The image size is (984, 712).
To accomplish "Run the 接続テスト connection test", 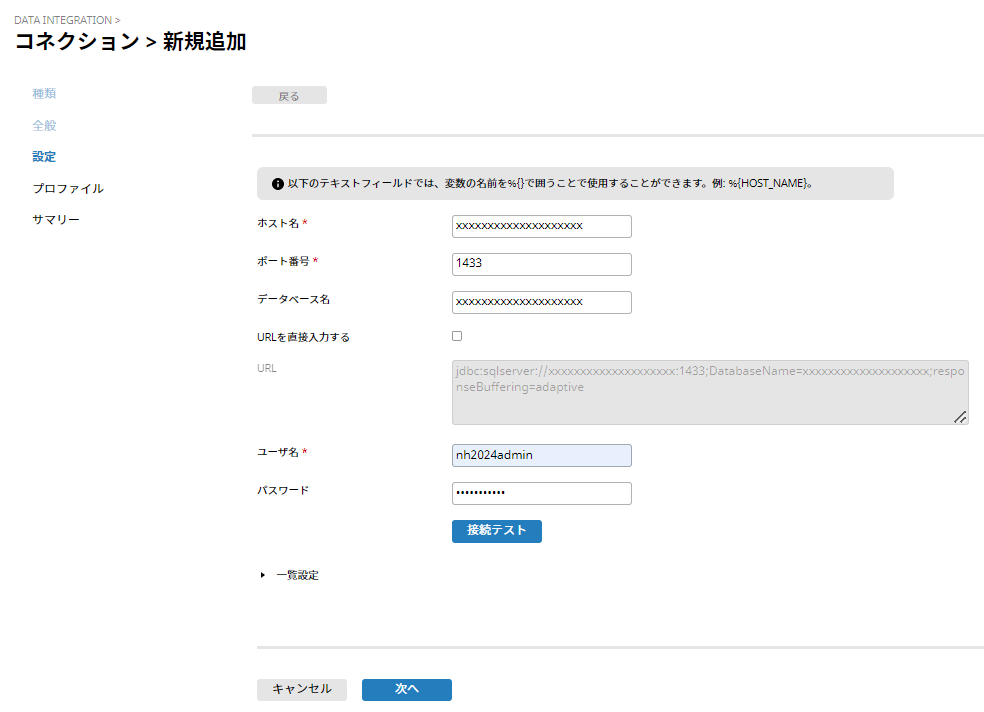I will tap(496, 530).
